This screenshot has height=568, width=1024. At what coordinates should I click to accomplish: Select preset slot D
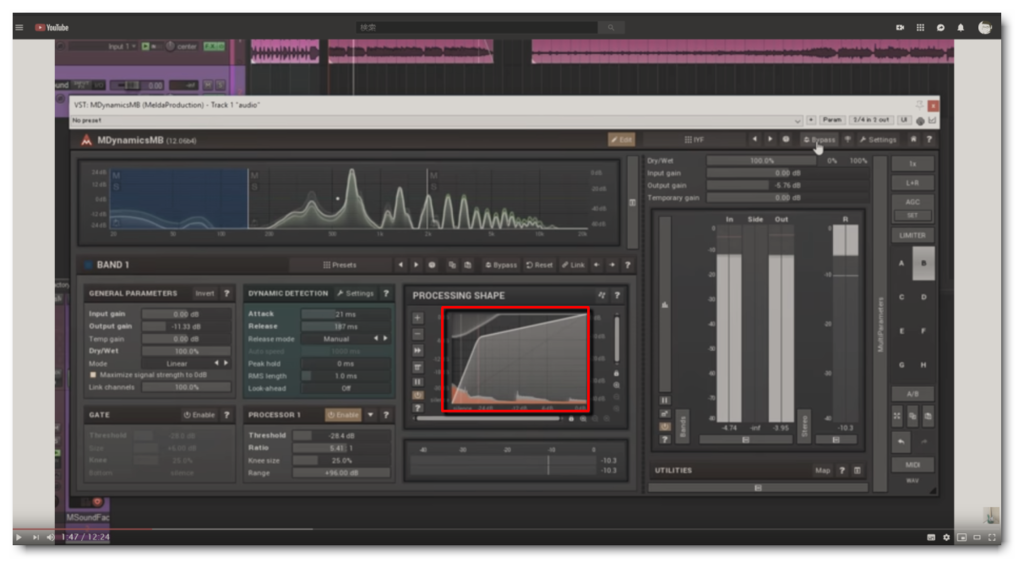point(923,297)
